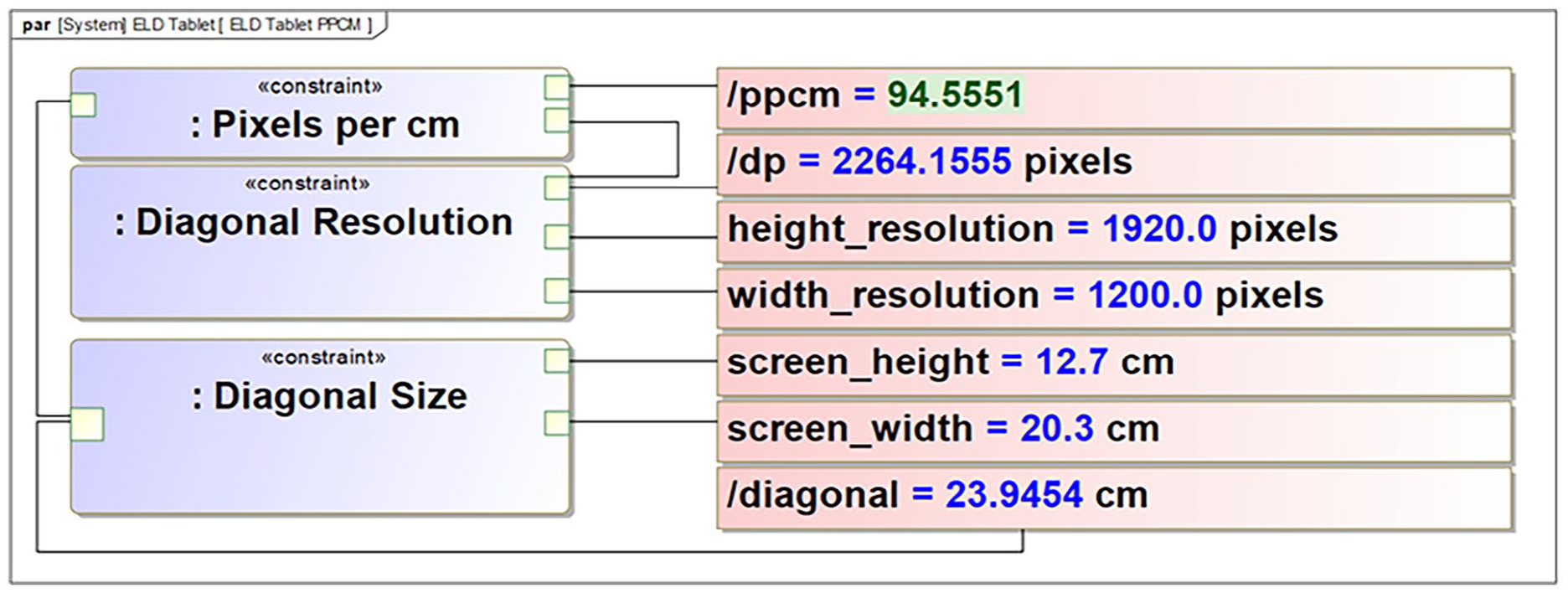Select the width_resolution value property

(1114, 297)
